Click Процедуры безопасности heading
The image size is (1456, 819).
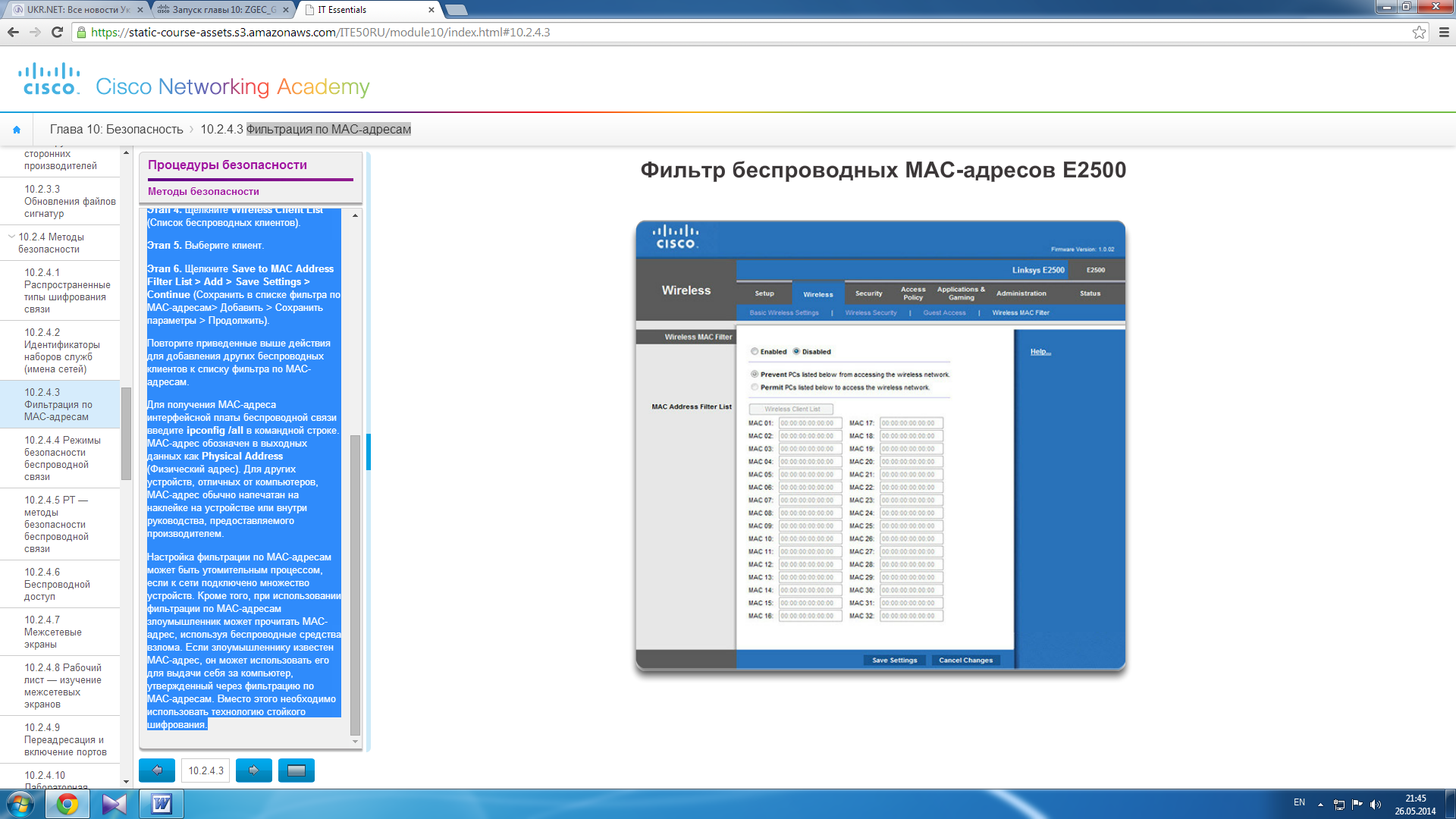227,165
